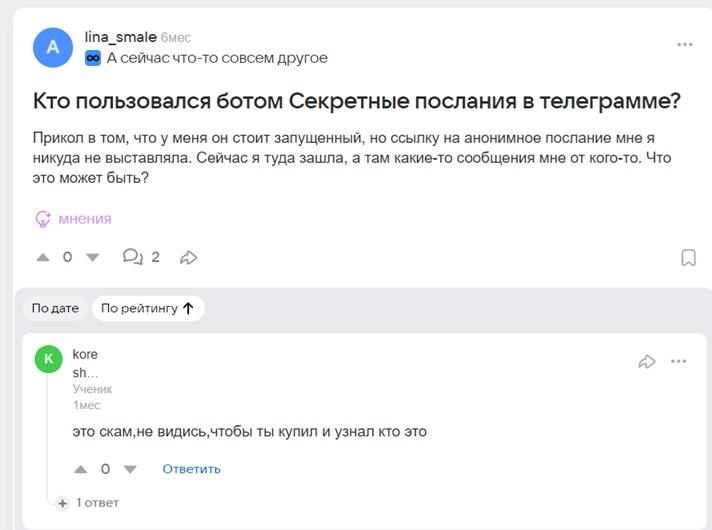Screen dimensions: 712x530
Task: Sort answers by 'По дате'
Action: pos(55,308)
